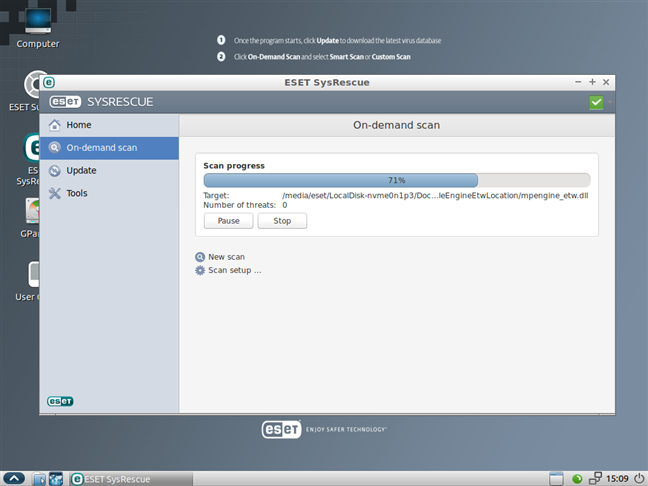
Task: Click the home icon in the sidebar
Action: click(x=55, y=125)
